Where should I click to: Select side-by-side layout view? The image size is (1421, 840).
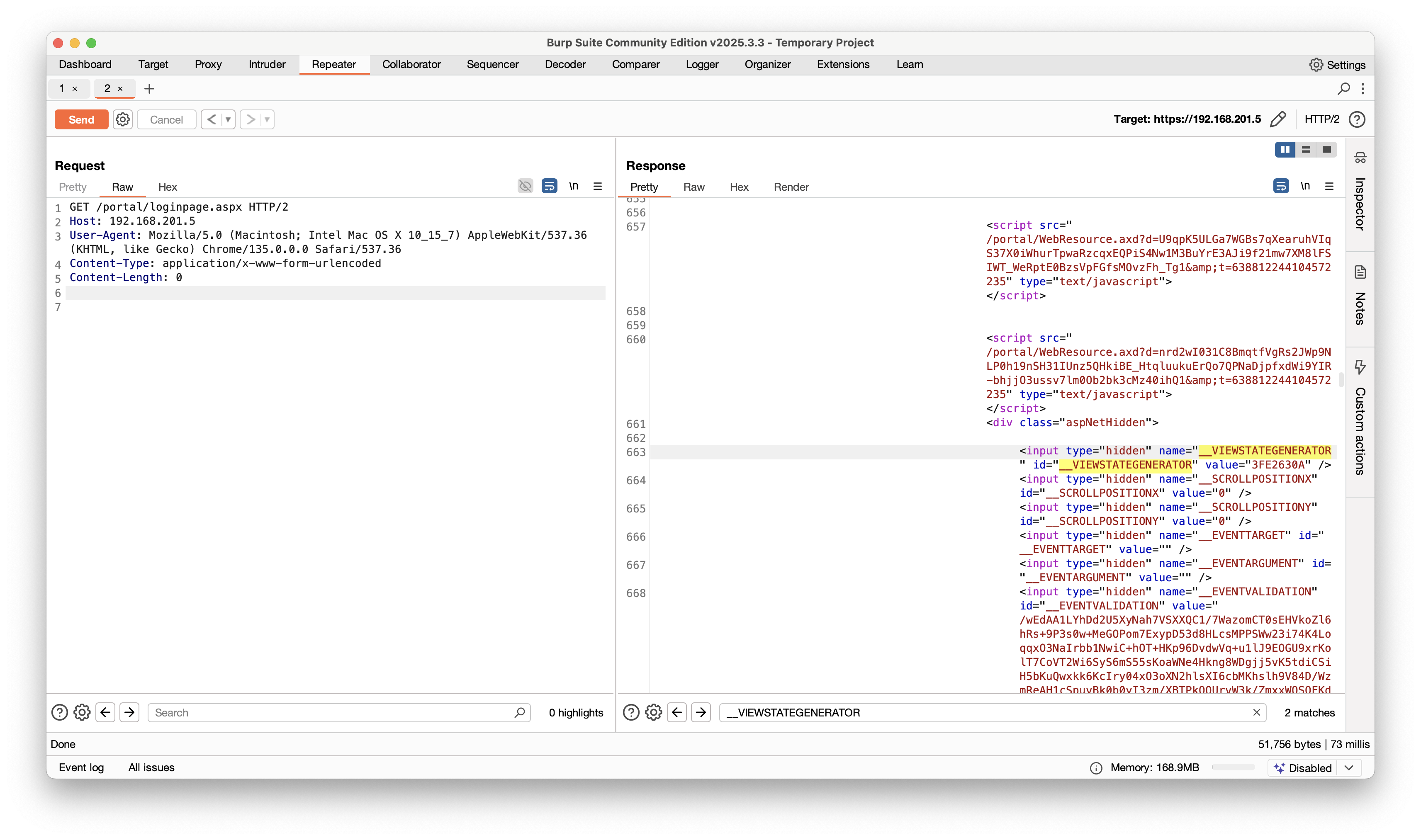click(1285, 149)
